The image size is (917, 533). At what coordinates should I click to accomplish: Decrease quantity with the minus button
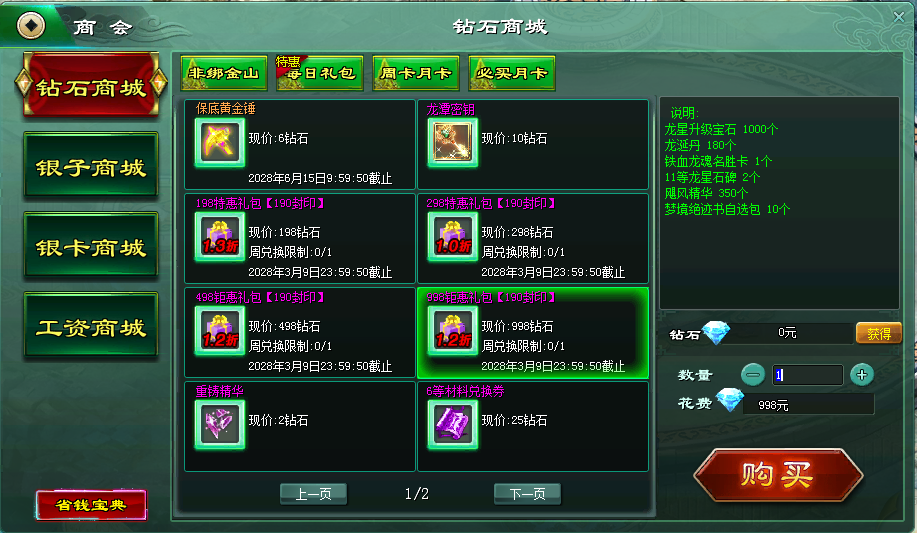pyautogui.click(x=753, y=375)
